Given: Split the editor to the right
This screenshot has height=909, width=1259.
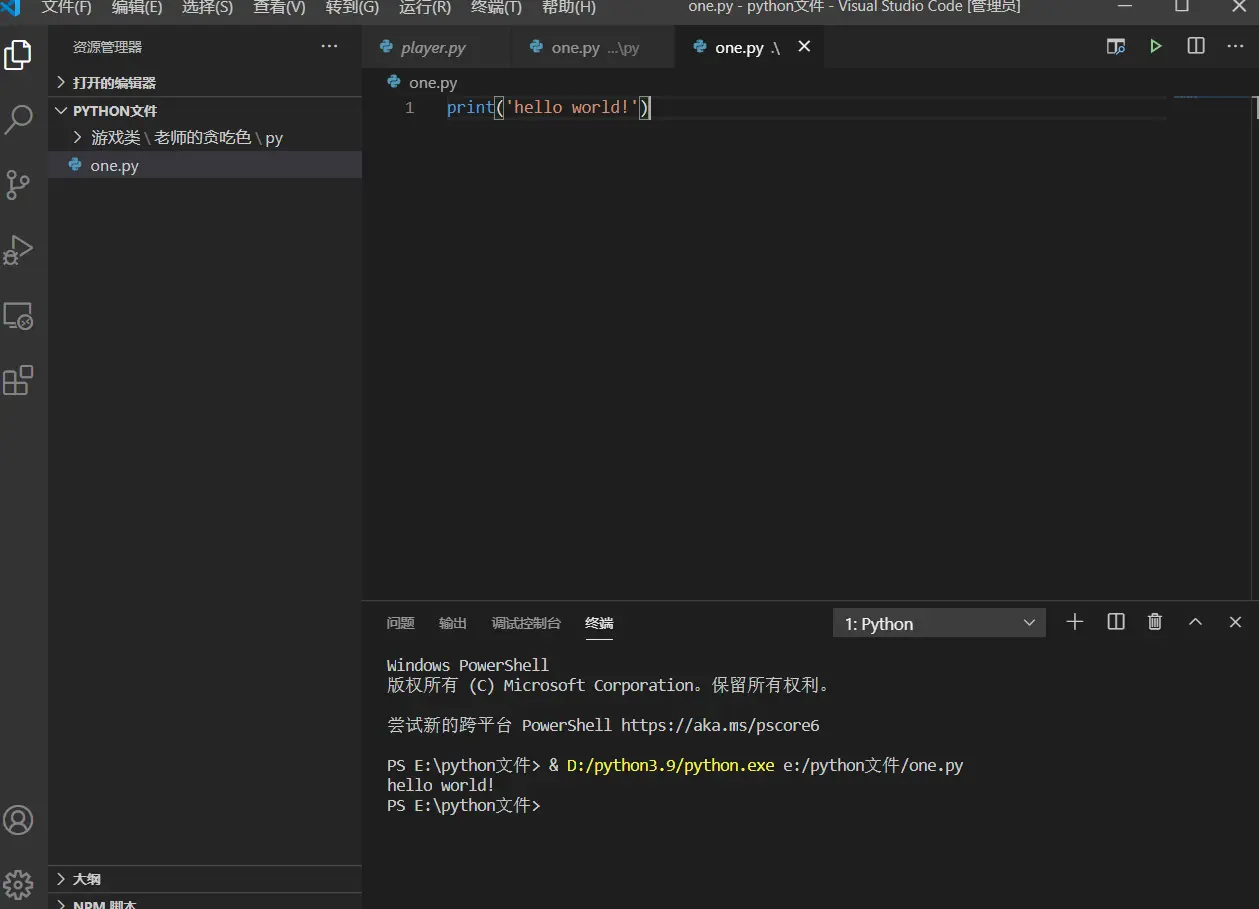Looking at the screenshot, I should coord(1195,46).
